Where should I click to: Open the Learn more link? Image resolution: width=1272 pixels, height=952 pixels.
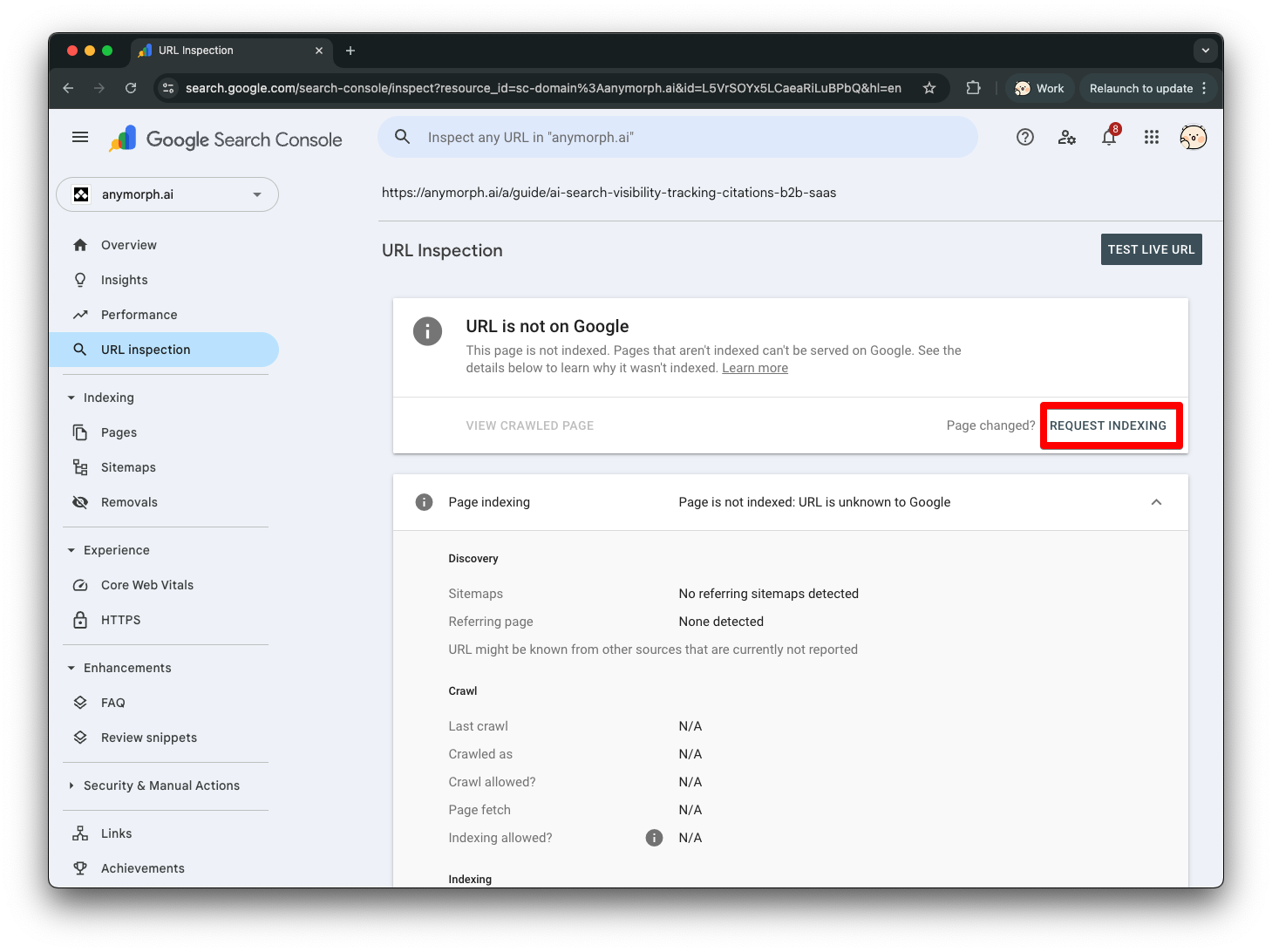[754, 367]
